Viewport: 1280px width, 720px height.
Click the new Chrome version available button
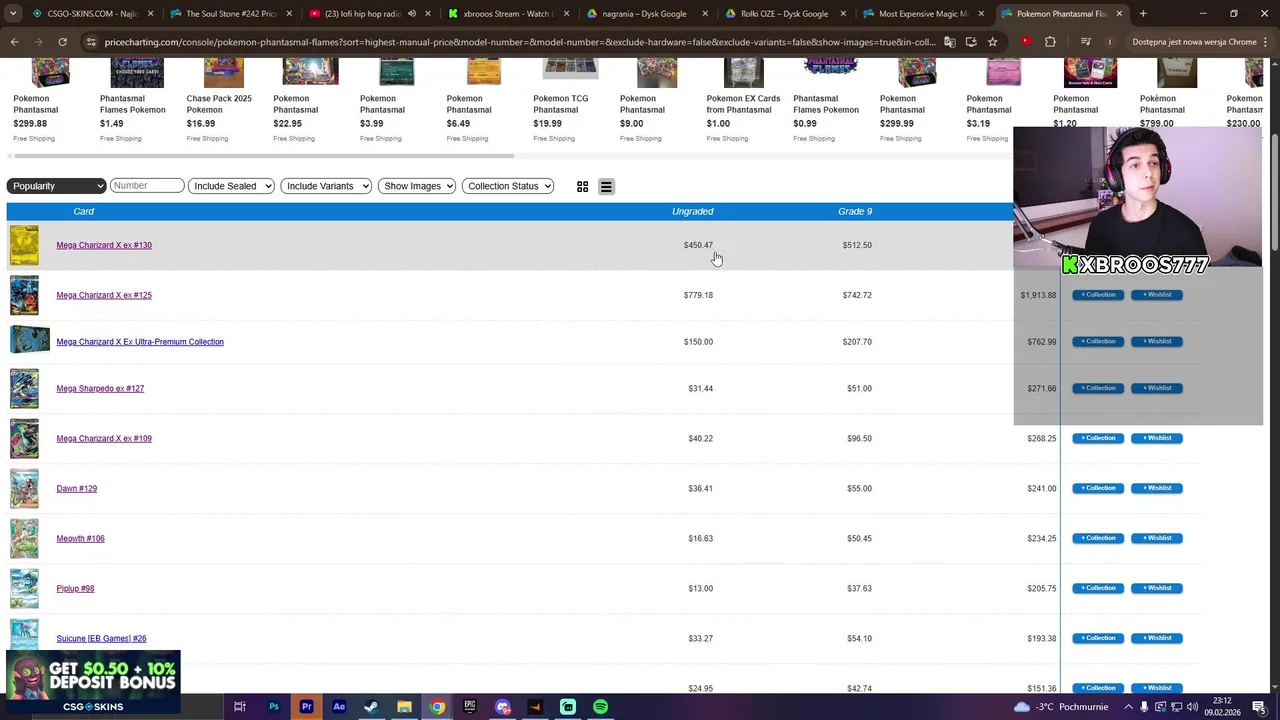(1194, 42)
